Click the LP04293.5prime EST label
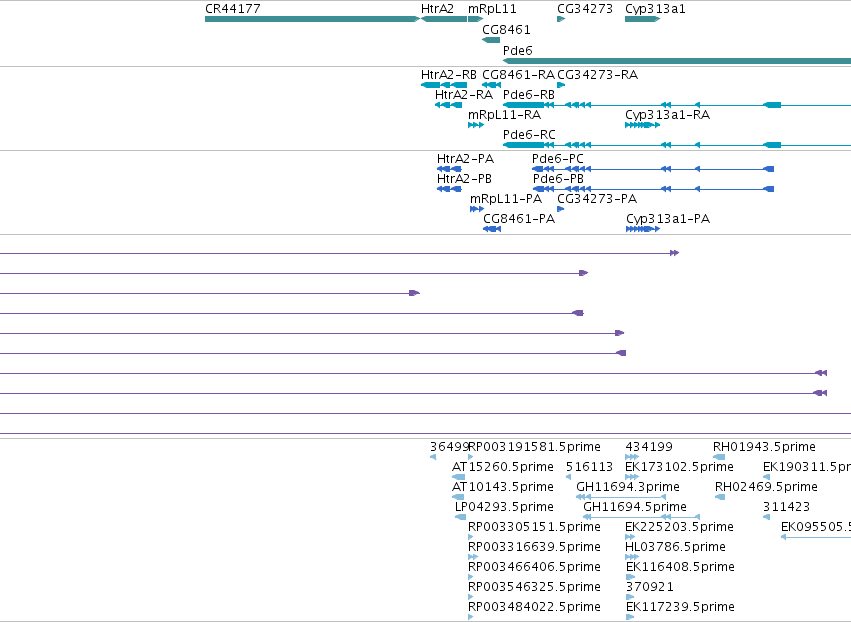The width and height of the screenshot is (851, 622). (x=504, y=507)
